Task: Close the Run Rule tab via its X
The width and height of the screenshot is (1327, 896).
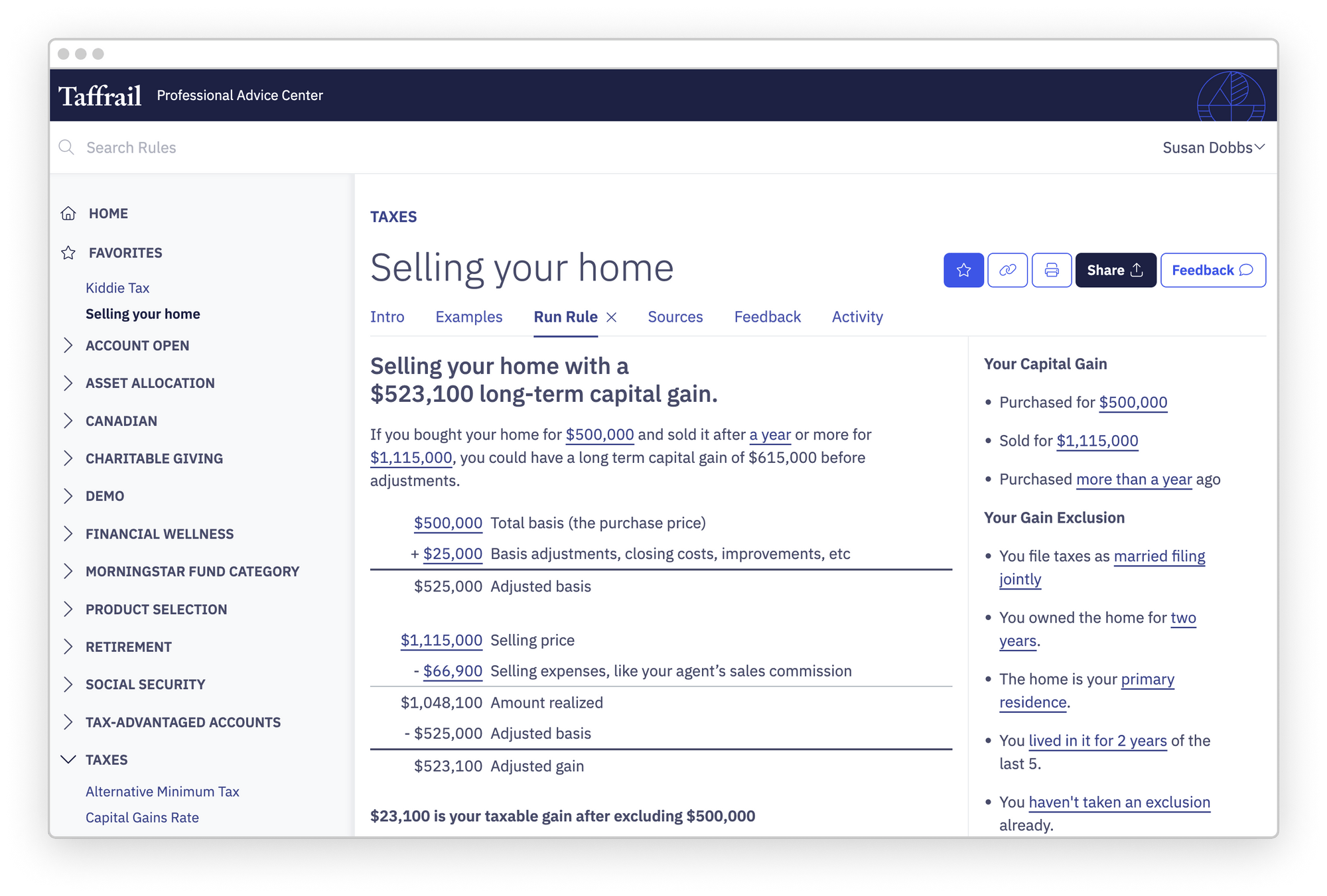Action: click(x=612, y=317)
